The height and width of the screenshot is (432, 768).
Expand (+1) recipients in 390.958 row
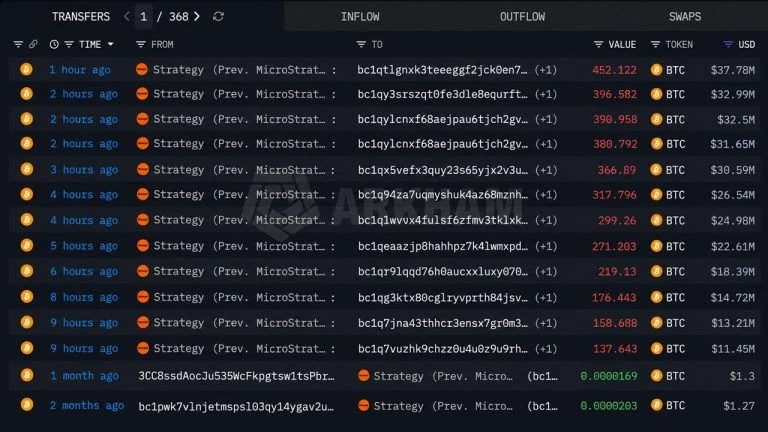tap(546, 120)
